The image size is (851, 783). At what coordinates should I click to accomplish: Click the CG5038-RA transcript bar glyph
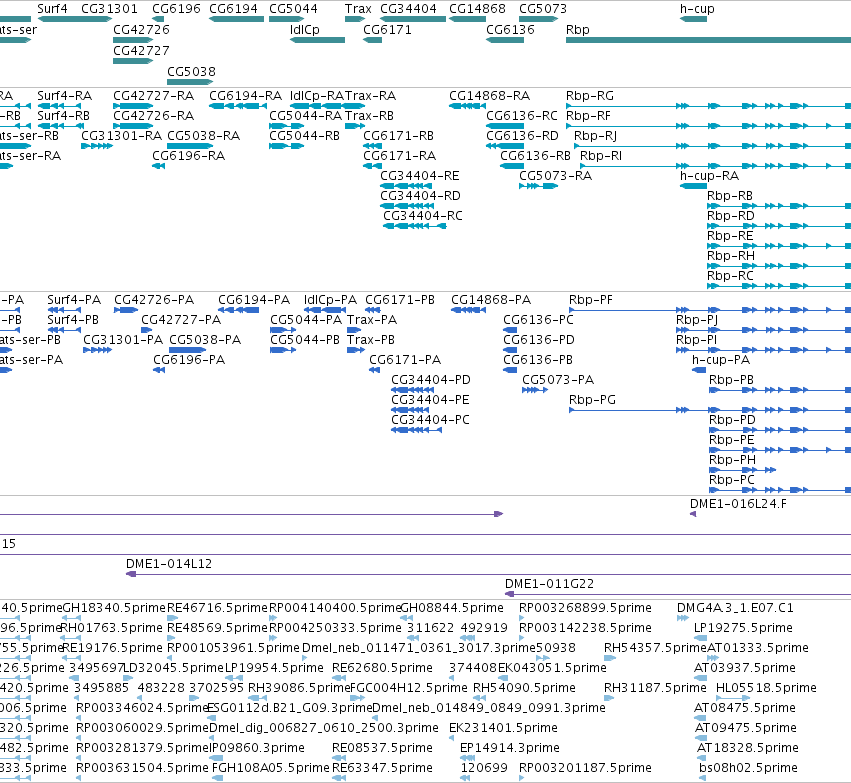click(x=190, y=146)
